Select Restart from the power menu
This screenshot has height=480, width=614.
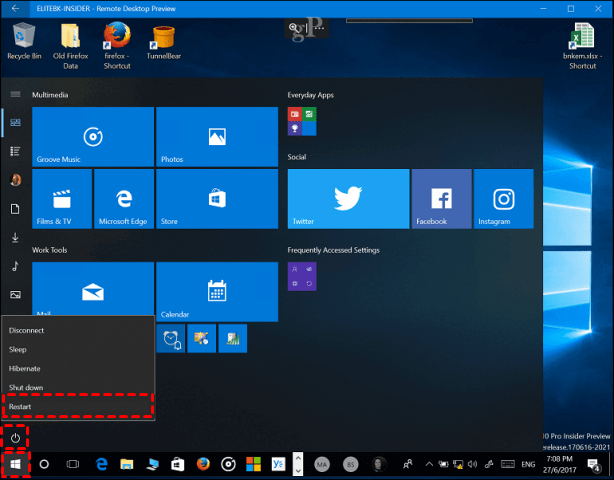78,407
